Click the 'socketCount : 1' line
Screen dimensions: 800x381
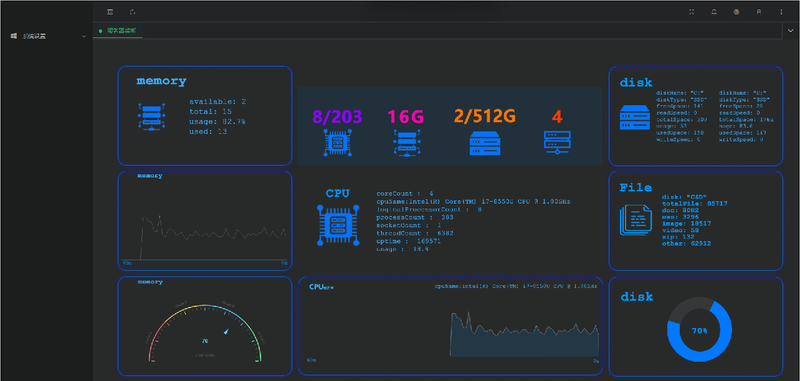click(x=409, y=225)
